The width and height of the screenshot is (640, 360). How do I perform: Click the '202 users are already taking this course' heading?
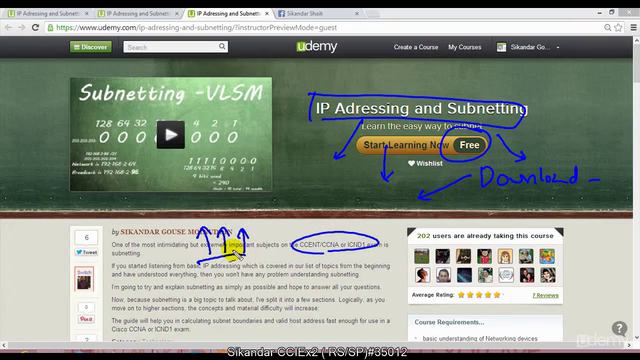(x=485, y=236)
